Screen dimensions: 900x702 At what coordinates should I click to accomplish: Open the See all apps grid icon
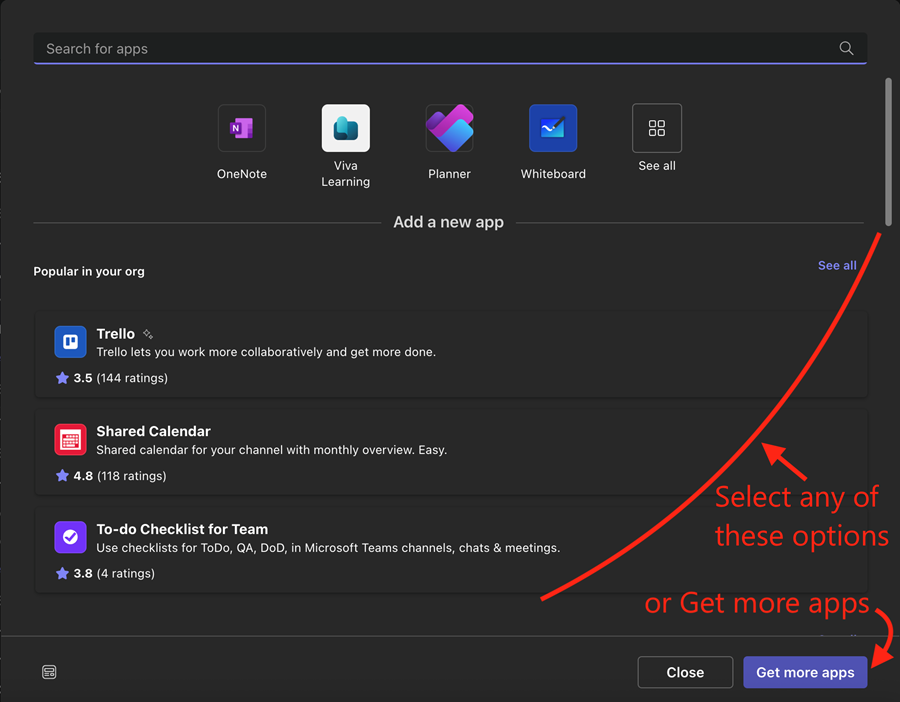(x=657, y=128)
